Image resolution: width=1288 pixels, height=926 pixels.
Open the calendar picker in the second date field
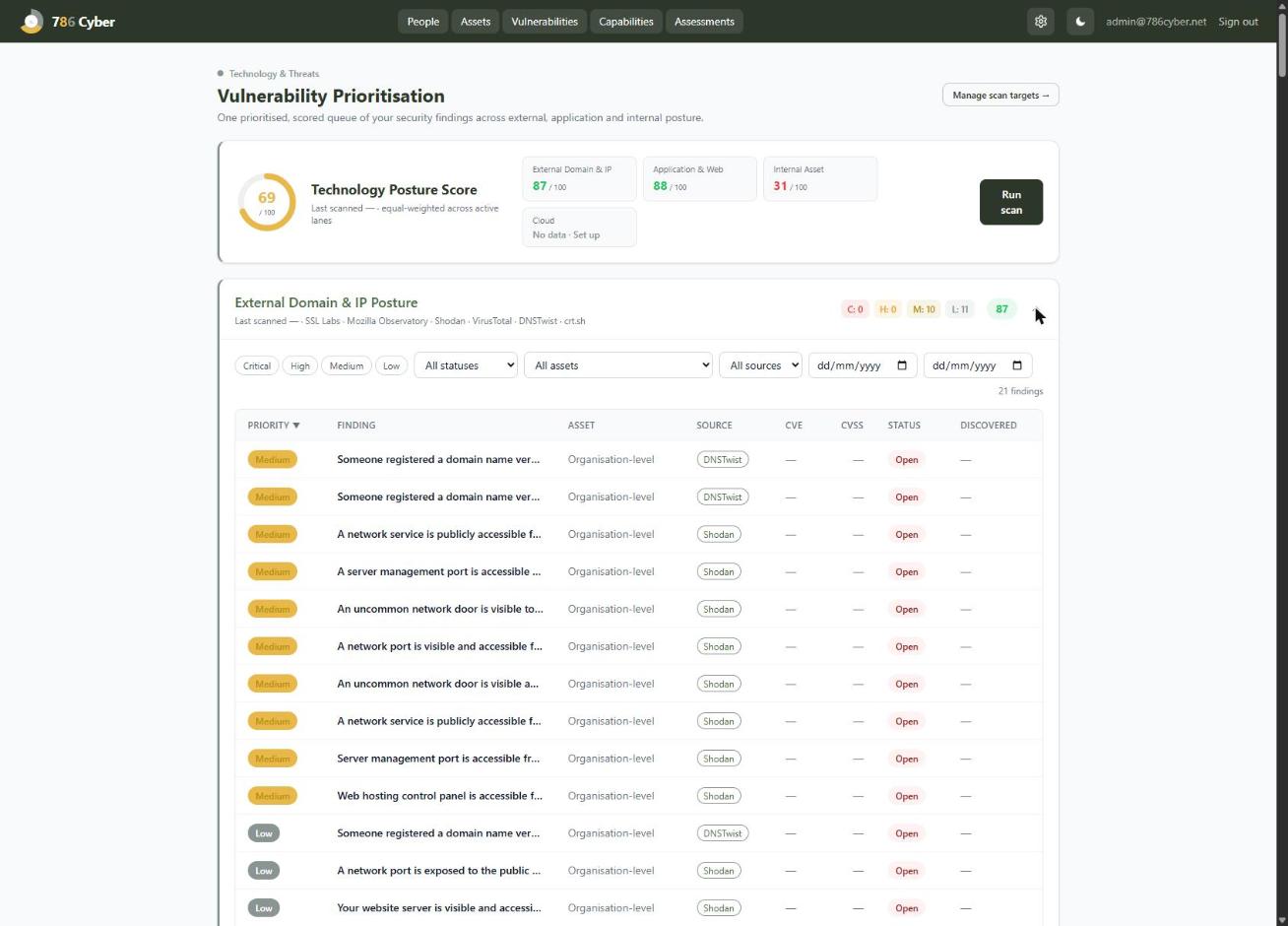(1016, 365)
